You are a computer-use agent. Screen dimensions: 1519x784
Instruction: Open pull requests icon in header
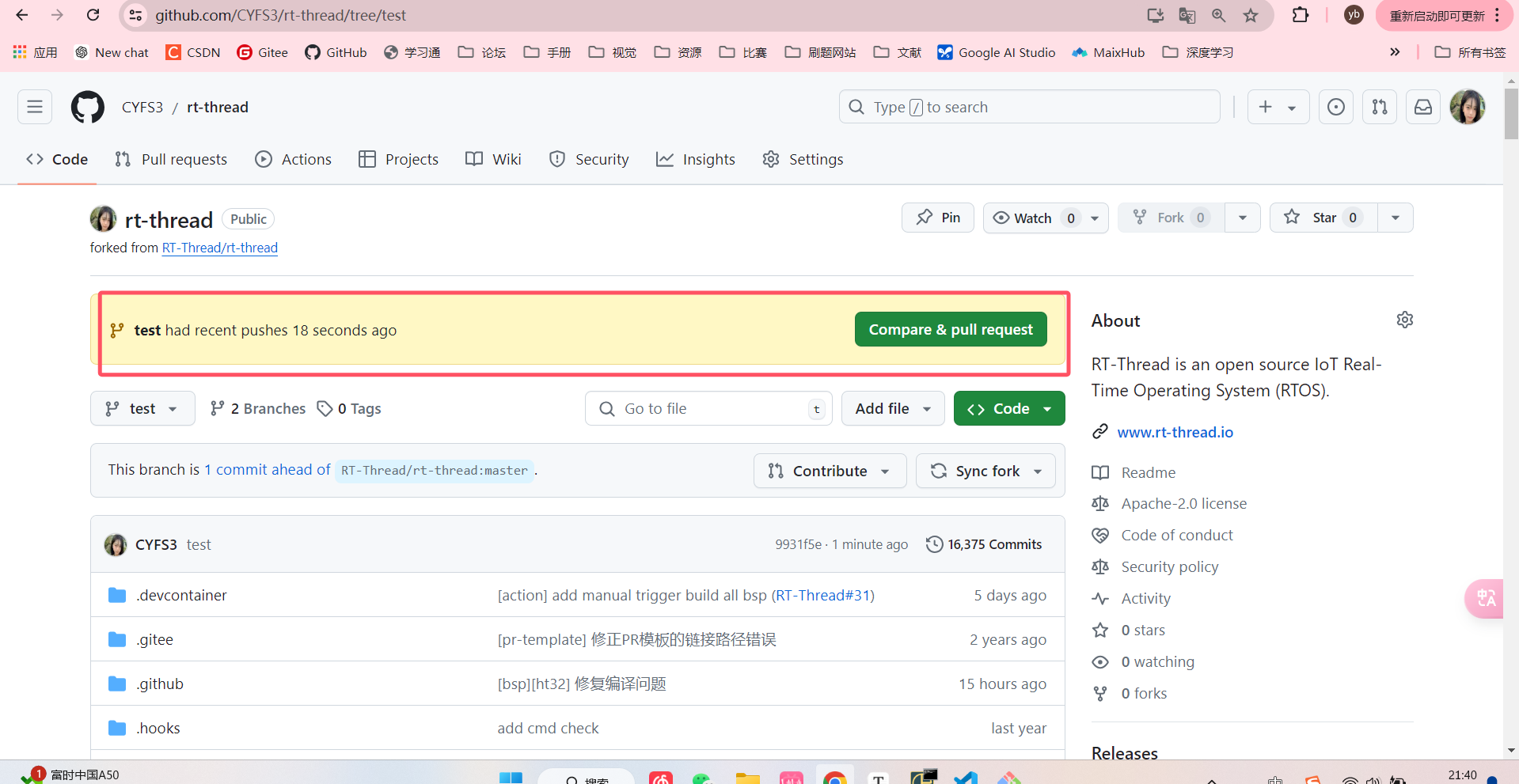pos(1380,107)
